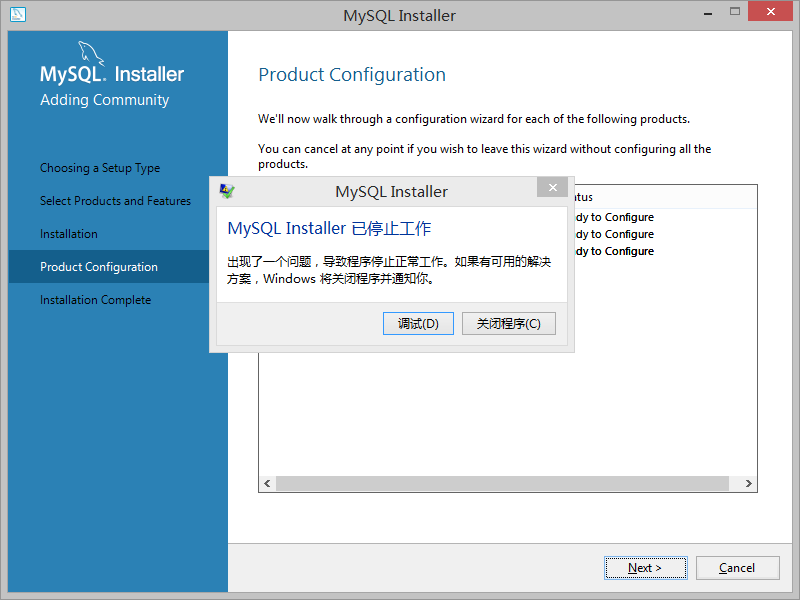Select the Product Configuration step

click(109, 266)
